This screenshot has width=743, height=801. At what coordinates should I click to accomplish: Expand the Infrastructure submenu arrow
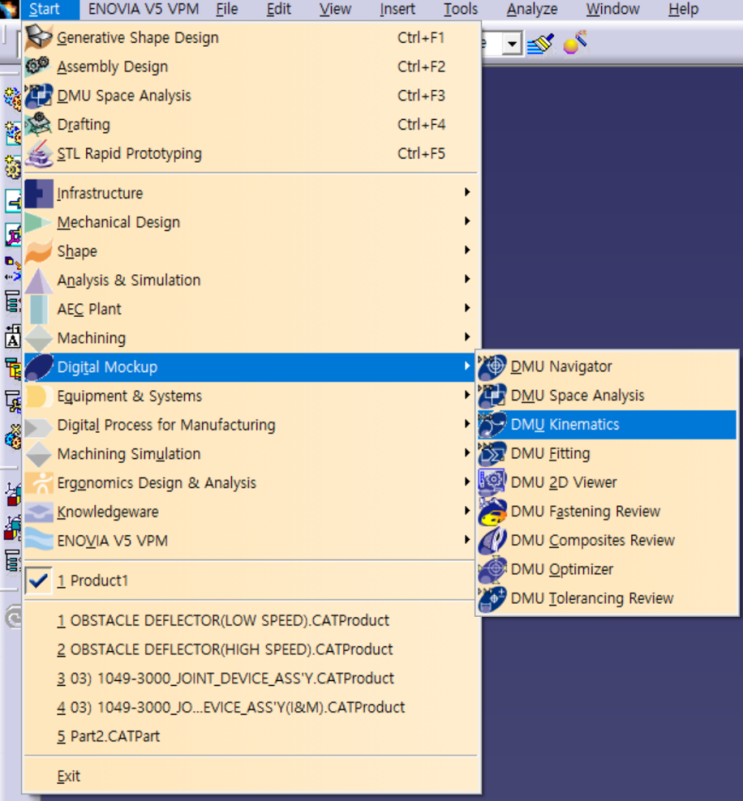tap(467, 192)
